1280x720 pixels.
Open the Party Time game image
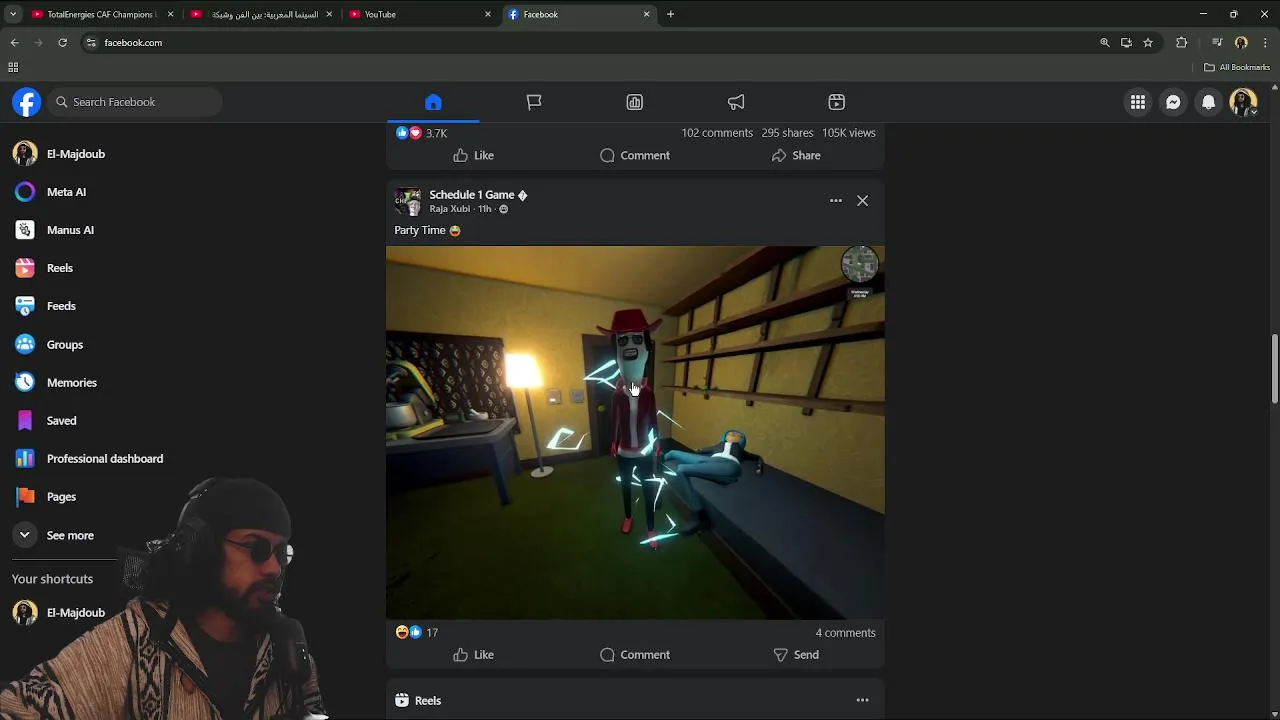635,432
